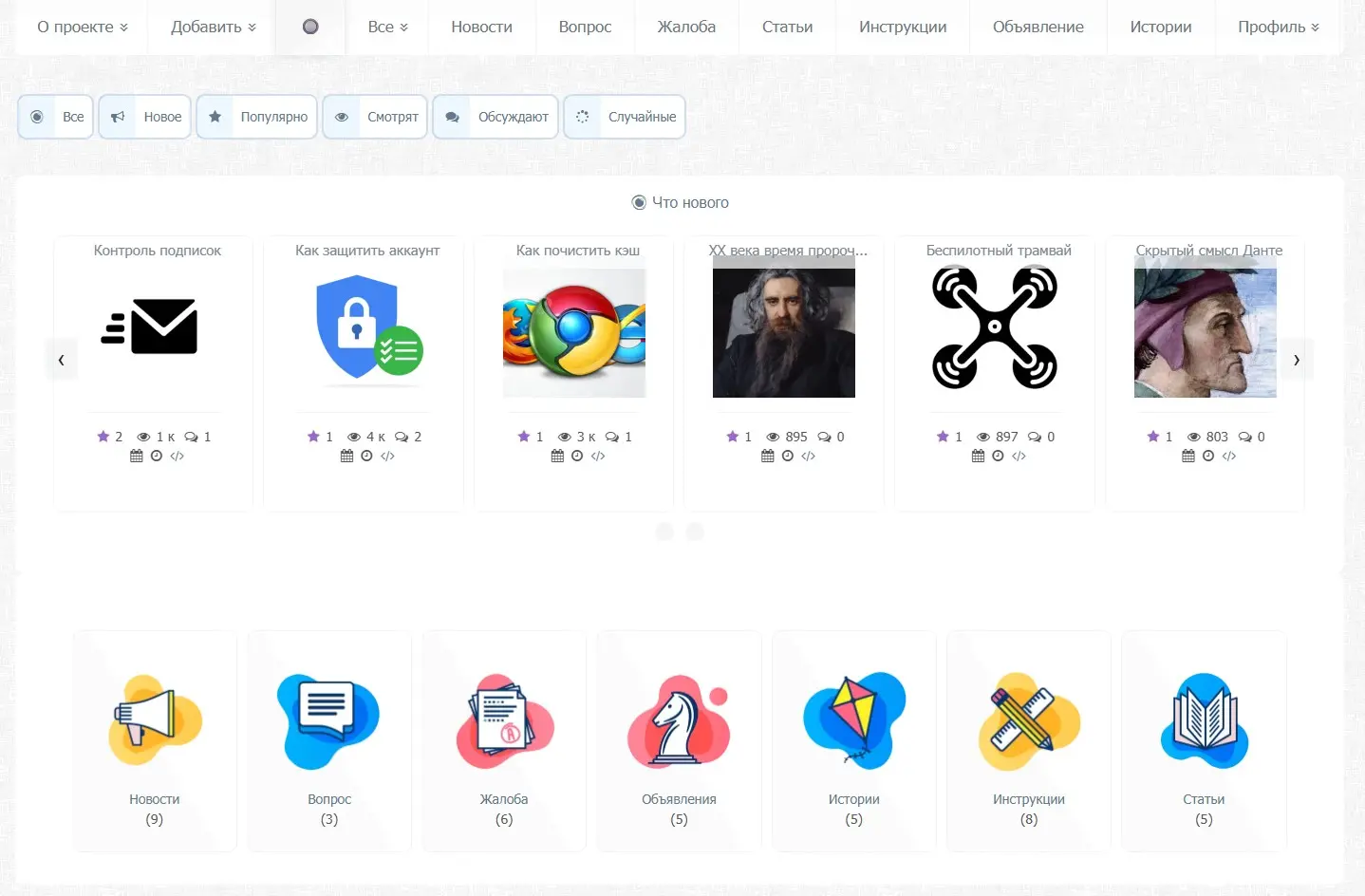Viewport: 1365px width, 896px height.
Task: Open the «Вопрос» speech bubble category
Action: 329,741
